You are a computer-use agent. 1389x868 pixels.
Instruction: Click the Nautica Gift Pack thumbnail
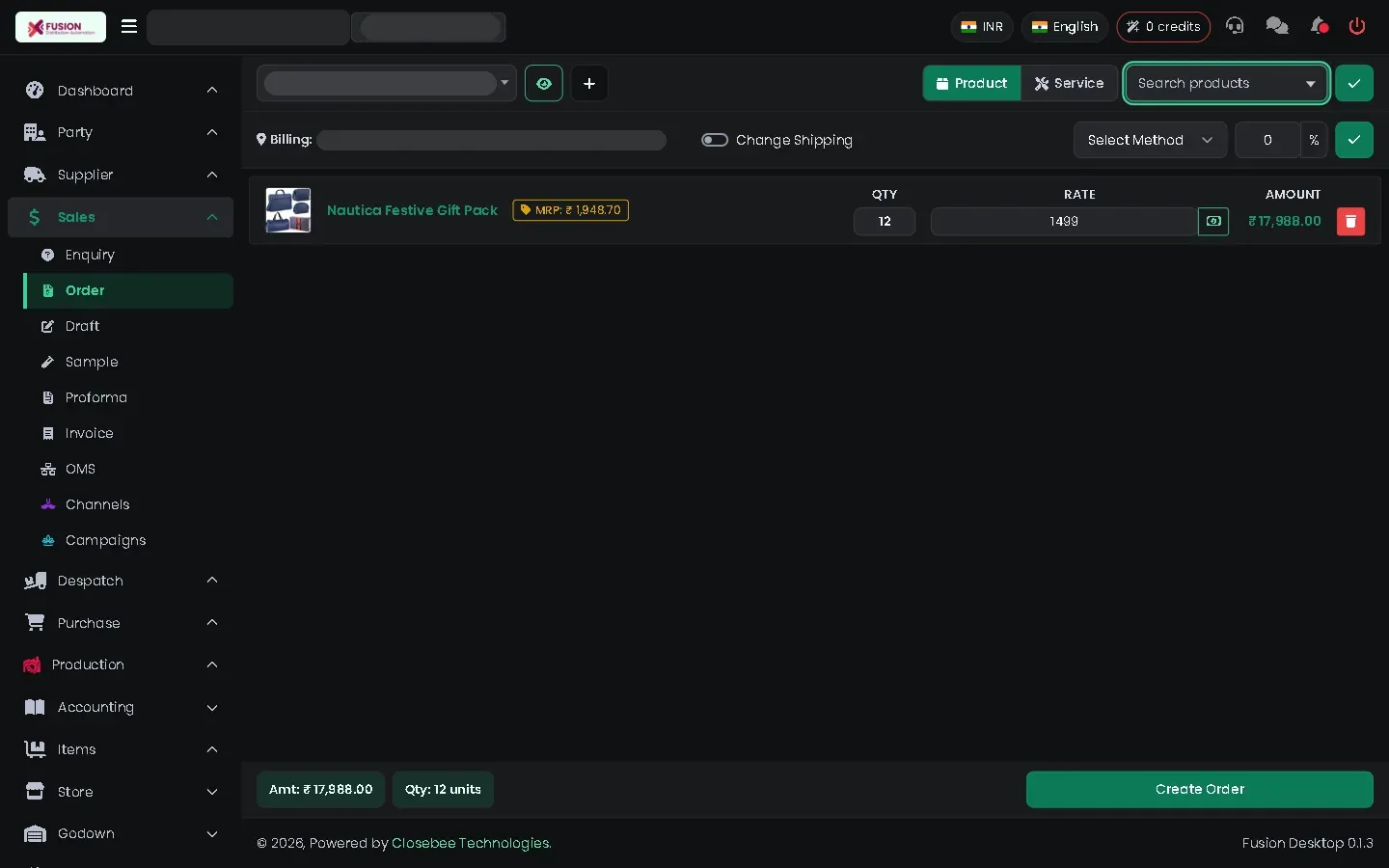tap(288, 210)
